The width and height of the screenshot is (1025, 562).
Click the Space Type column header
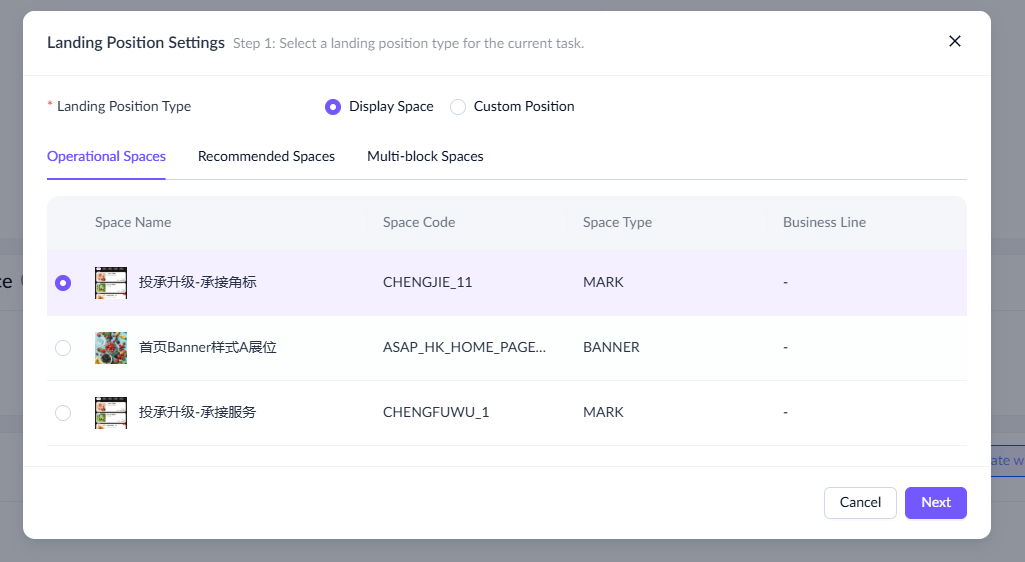point(617,223)
